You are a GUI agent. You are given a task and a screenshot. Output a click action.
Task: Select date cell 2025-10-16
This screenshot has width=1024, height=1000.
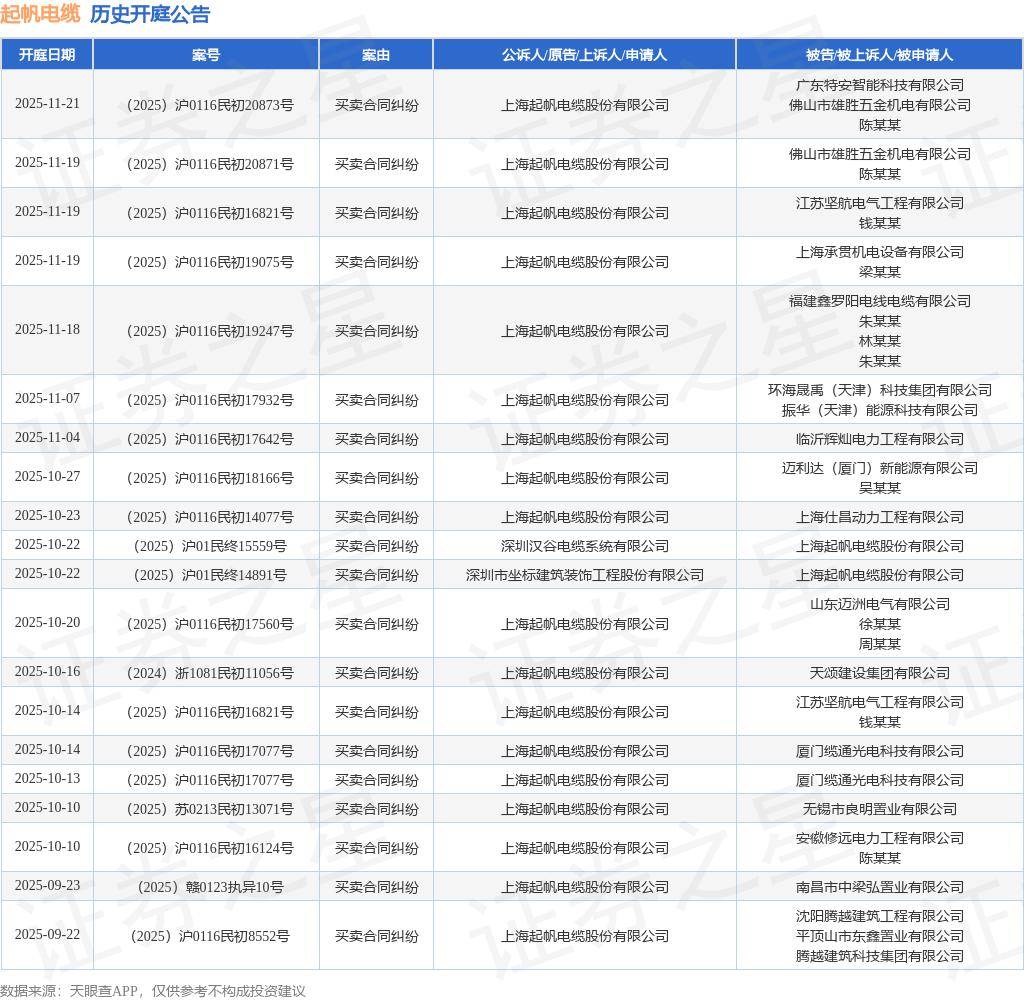pos(47,671)
